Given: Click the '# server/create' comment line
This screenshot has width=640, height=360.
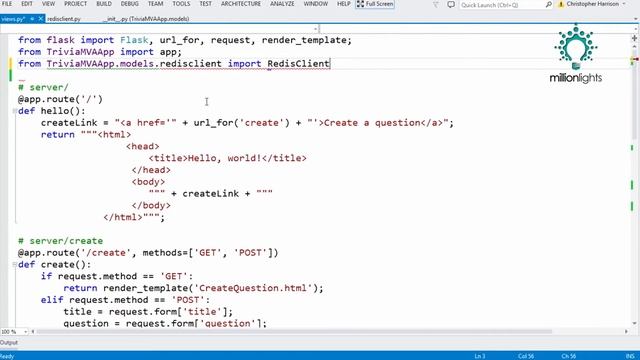Looking at the screenshot, I should pos(60,241).
